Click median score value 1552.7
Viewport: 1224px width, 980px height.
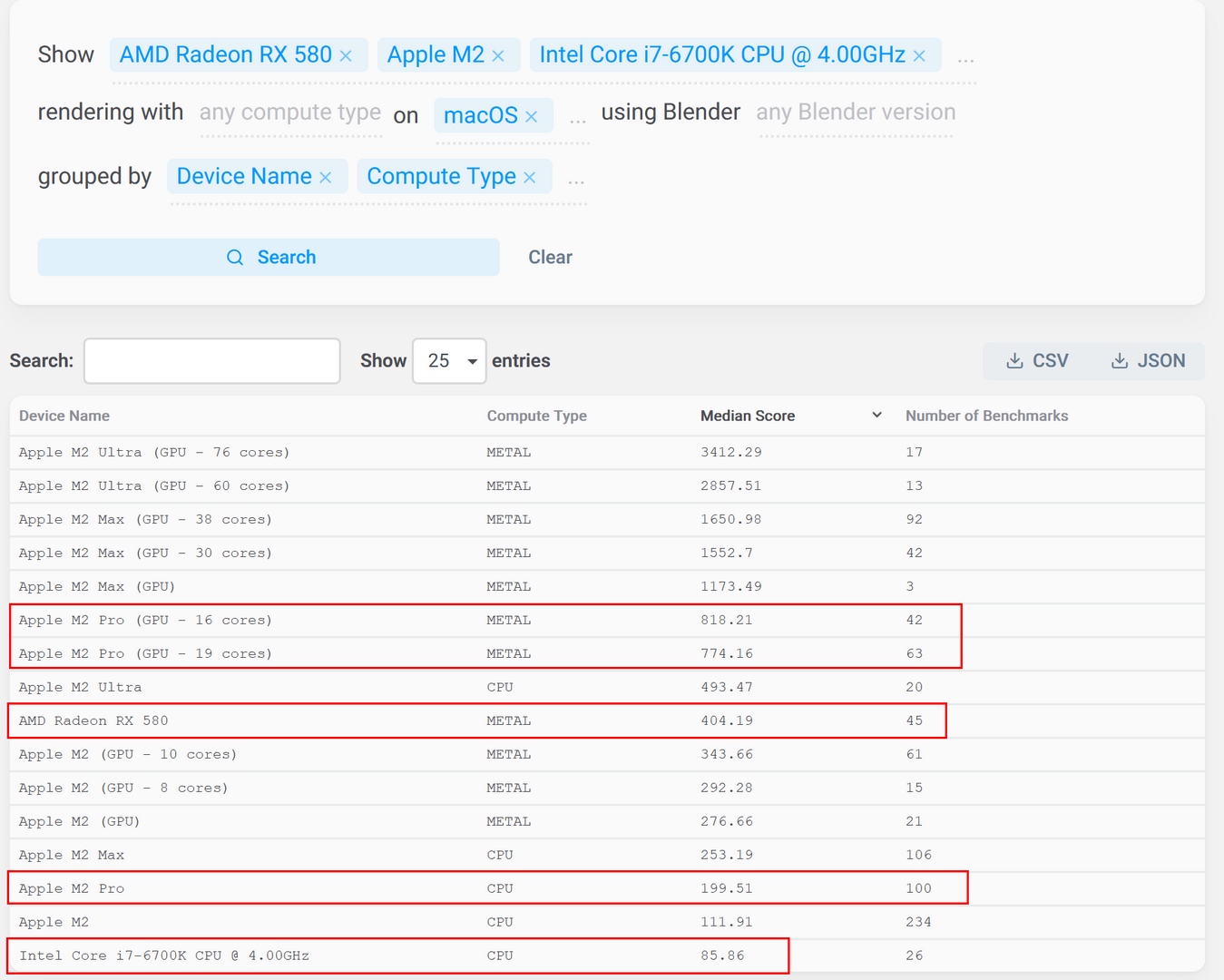point(727,553)
